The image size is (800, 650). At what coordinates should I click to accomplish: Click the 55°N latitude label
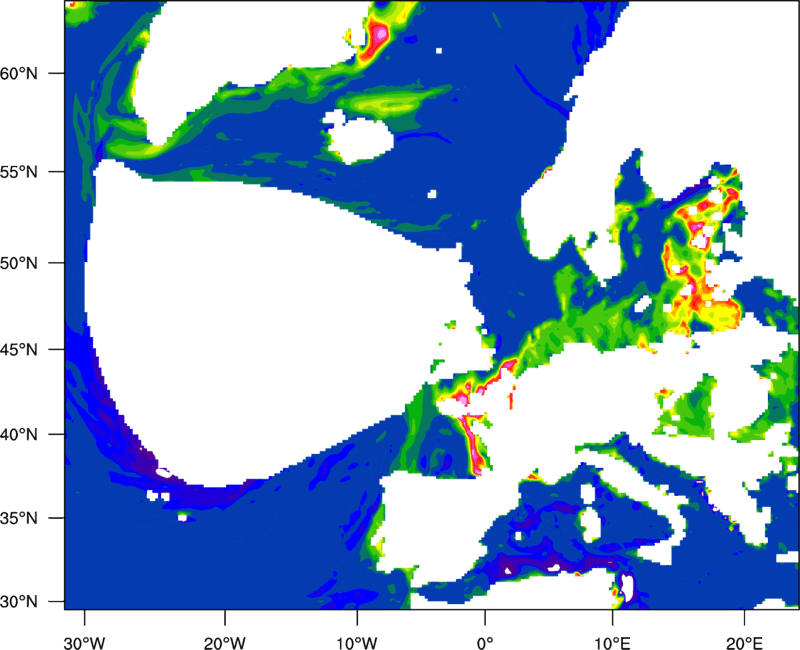[x=19, y=172]
